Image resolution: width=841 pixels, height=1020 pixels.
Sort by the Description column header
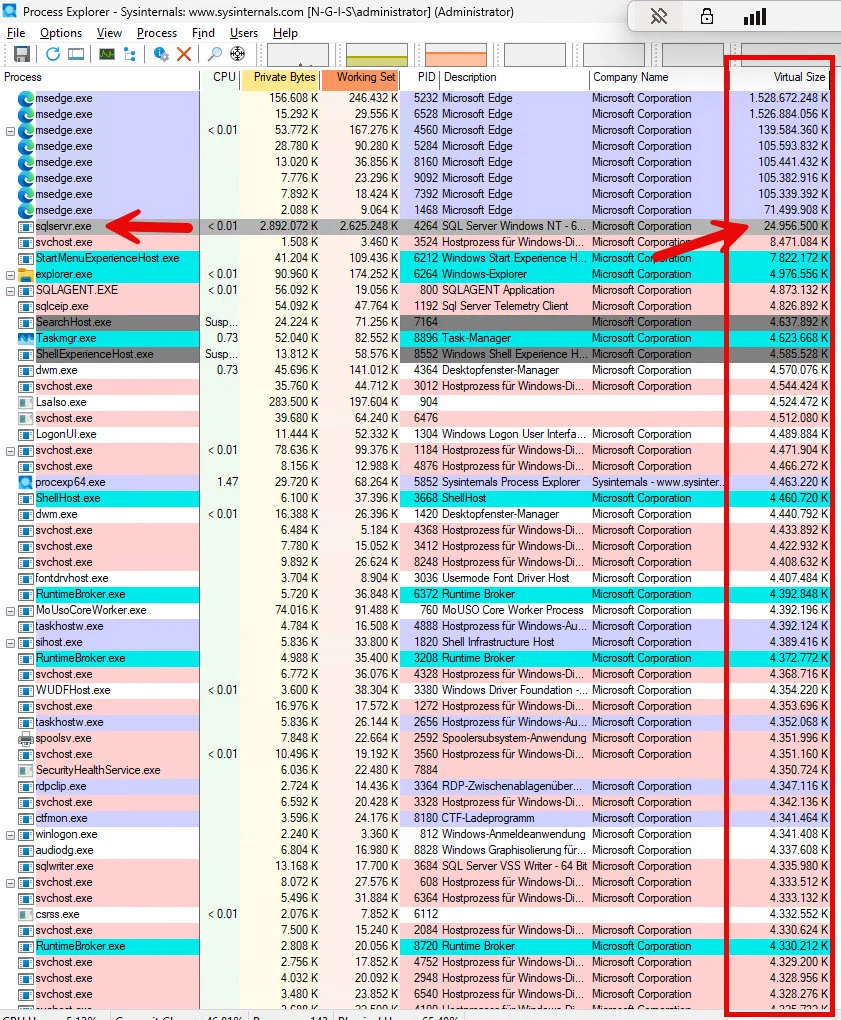coord(514,77)
